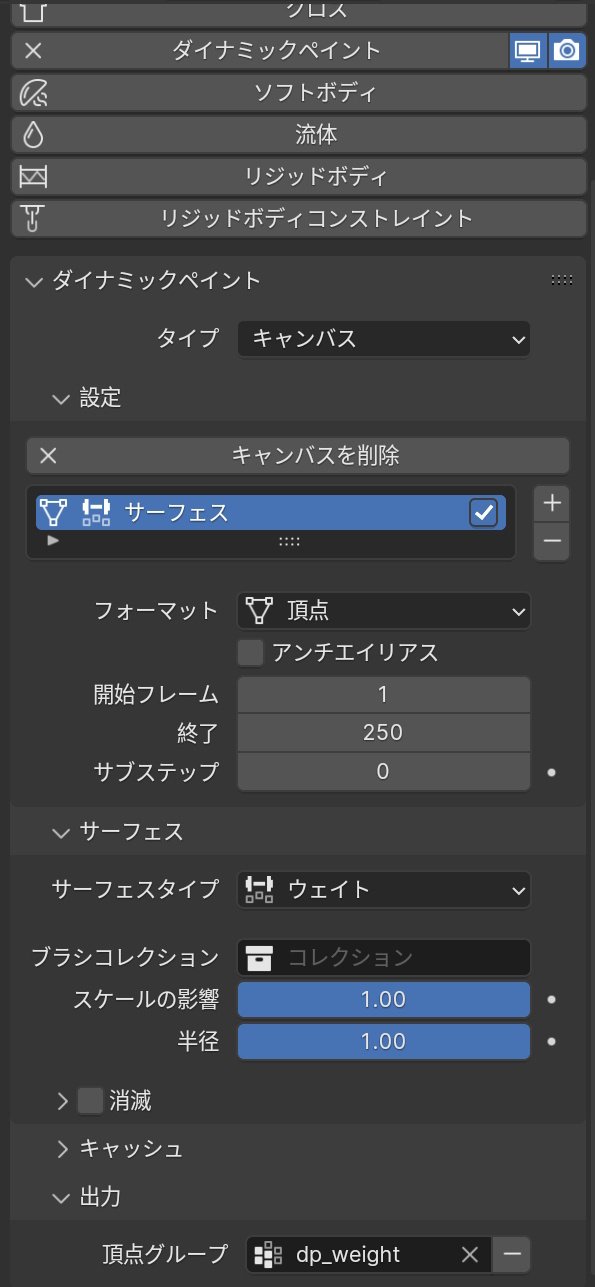Click the weight type icon in the surface row
The width and height of the screenshot is (595, 1287).
click(x=96, y=513)
